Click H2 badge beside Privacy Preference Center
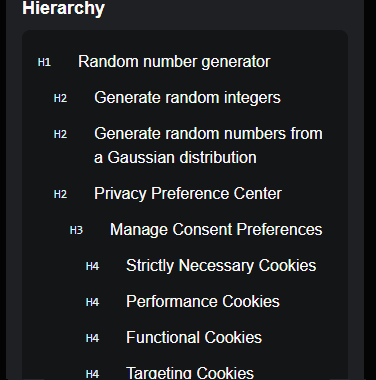 pos(60,194)
